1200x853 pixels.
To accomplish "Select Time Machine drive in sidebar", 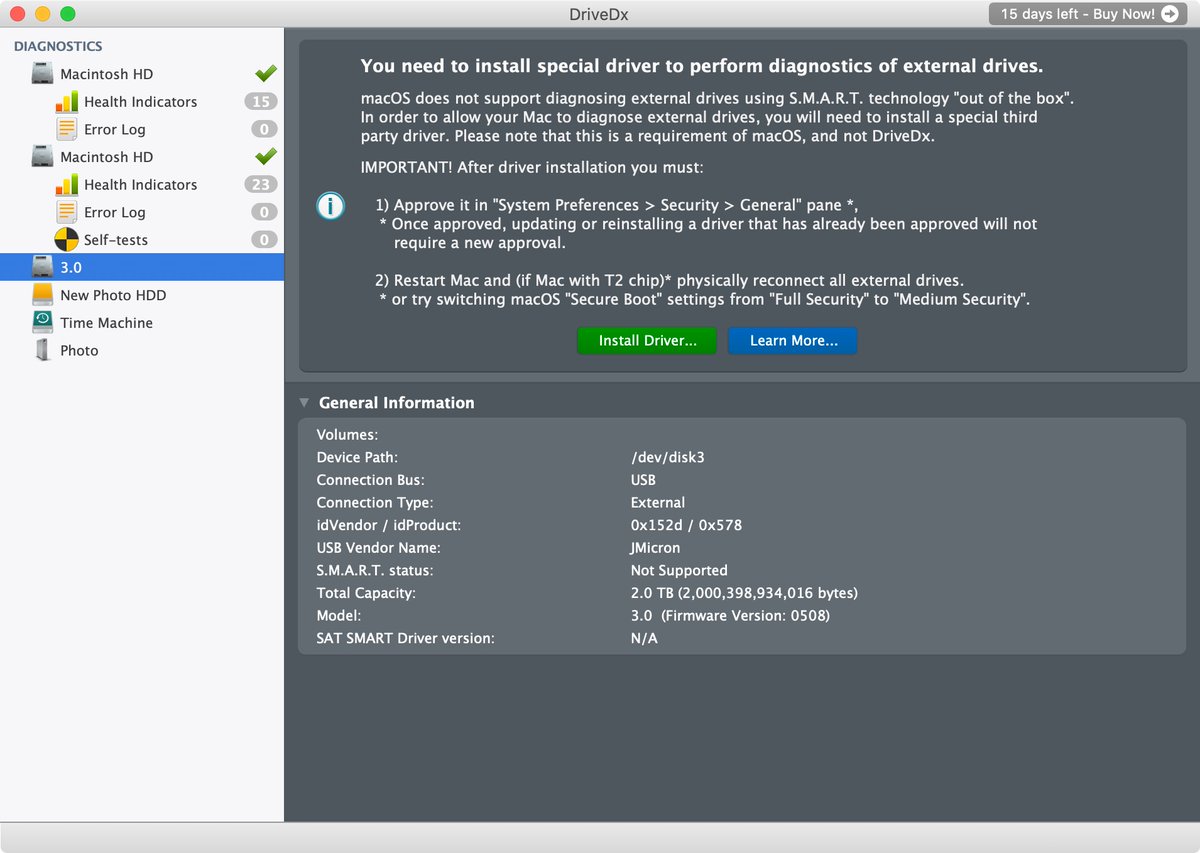I will 142,322.
